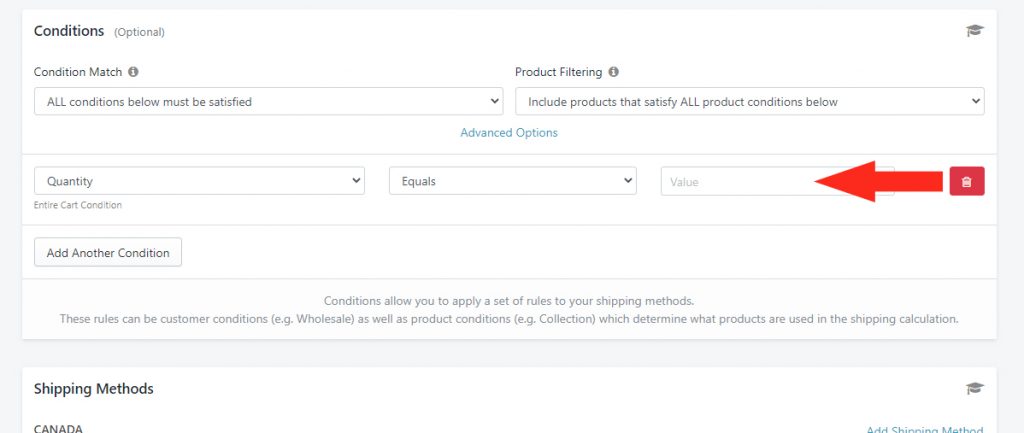This screenshot has width=1024, height=433.
Task: Open the Equals operator dropdown
Action: (513, 181)
